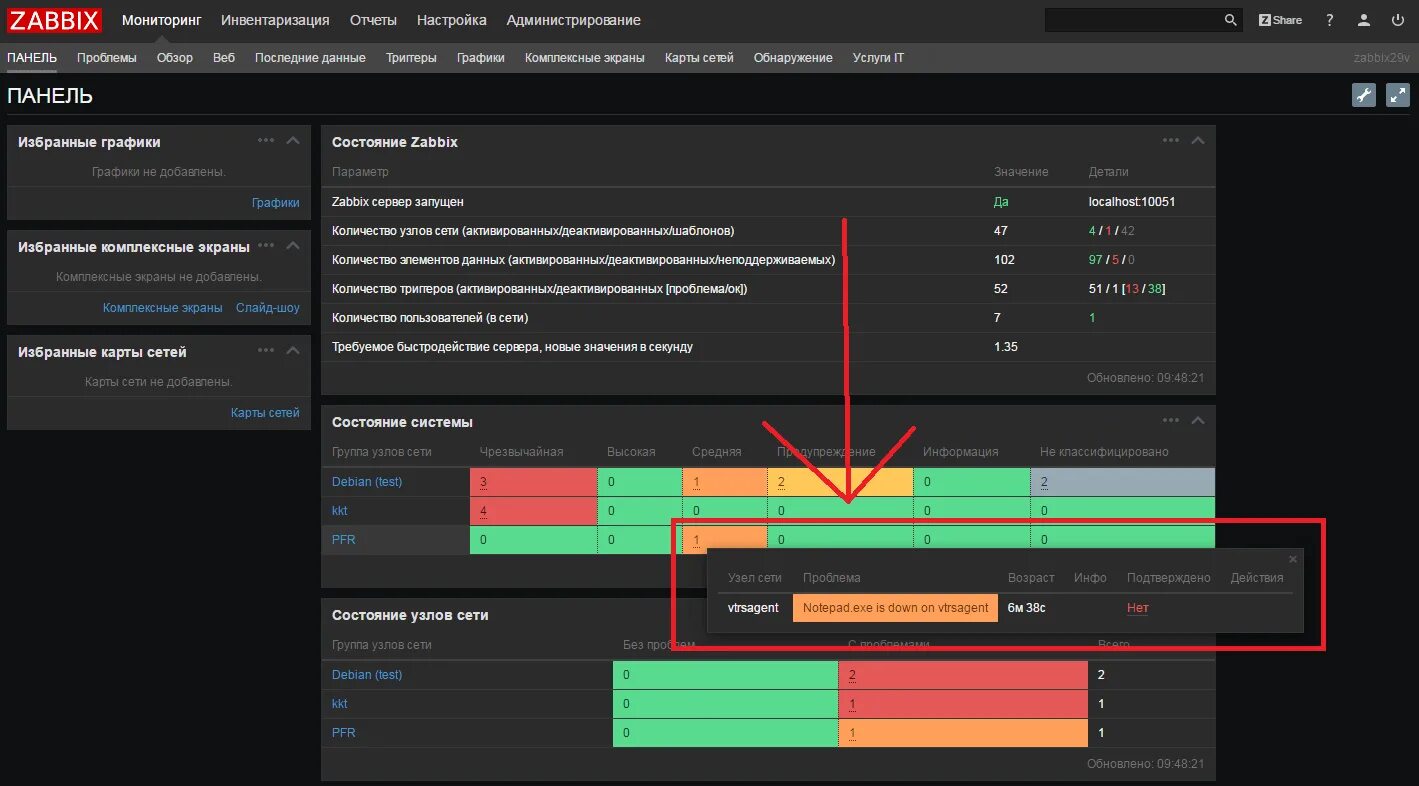Open the Администрирование main menu
This screenshot has height=786, width=1419.
tap(574, 20)
